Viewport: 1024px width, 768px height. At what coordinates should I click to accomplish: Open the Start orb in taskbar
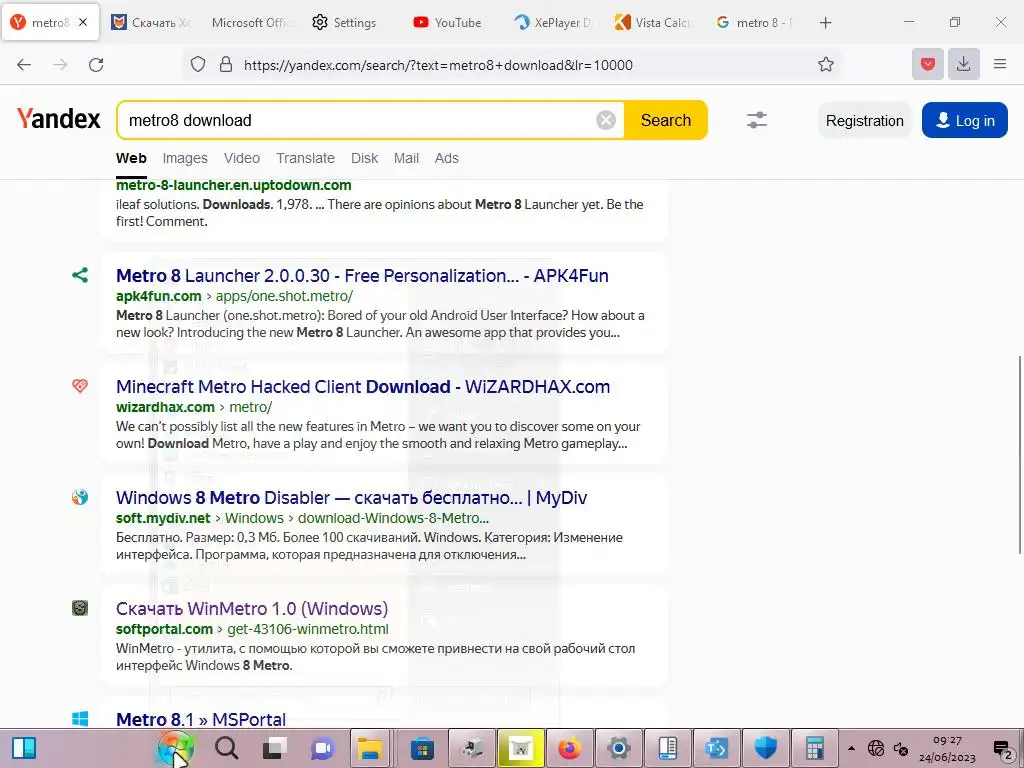tap(176, 748)
